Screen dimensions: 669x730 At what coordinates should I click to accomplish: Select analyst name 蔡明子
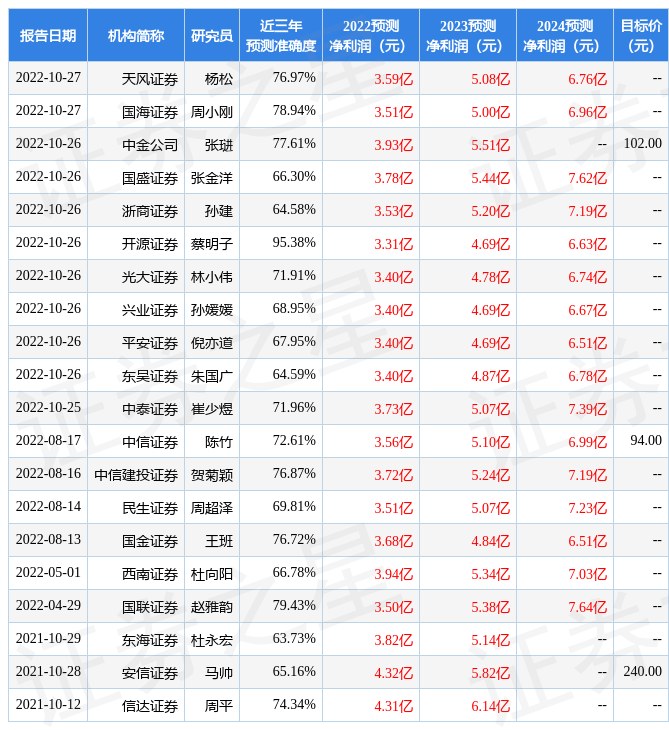(212, 244)
